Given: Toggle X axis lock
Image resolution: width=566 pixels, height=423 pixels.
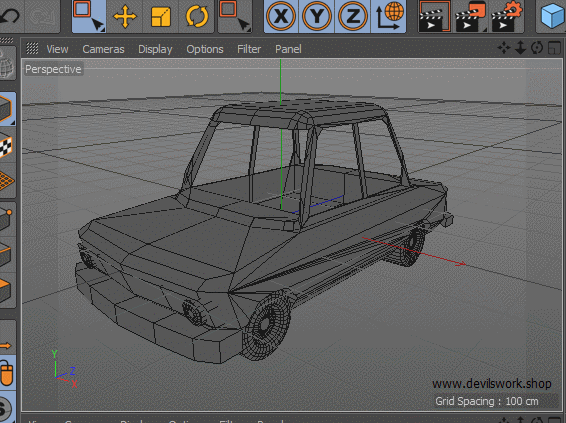Looking at the screenshot, I should tap(281, 16).
